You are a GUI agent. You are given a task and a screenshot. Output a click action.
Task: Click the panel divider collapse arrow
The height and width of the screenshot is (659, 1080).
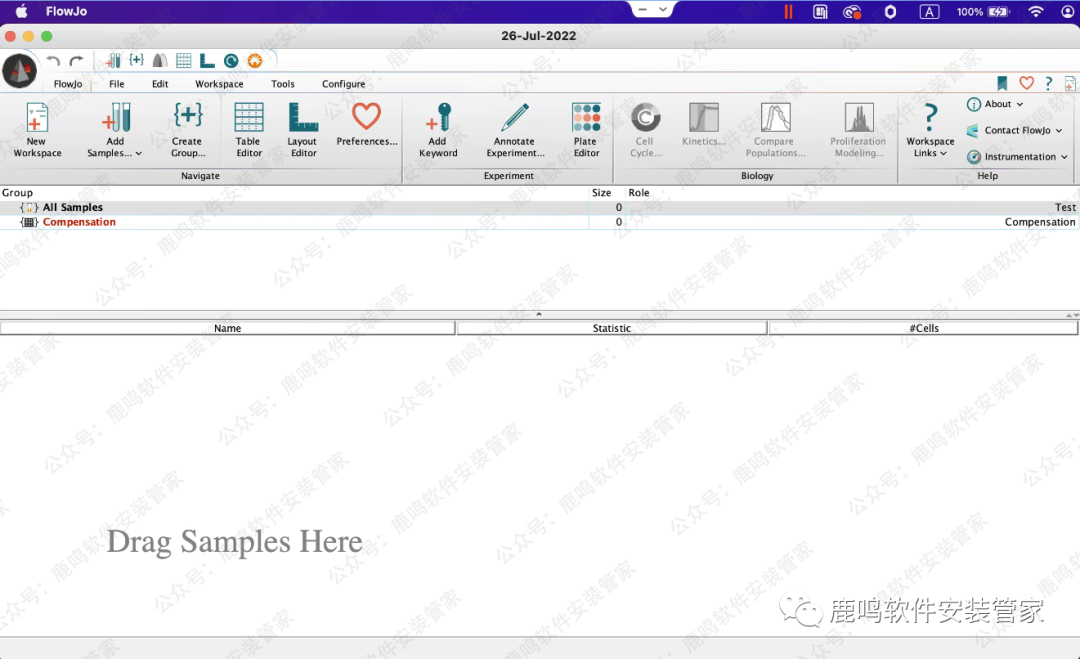tap(539, 314)
